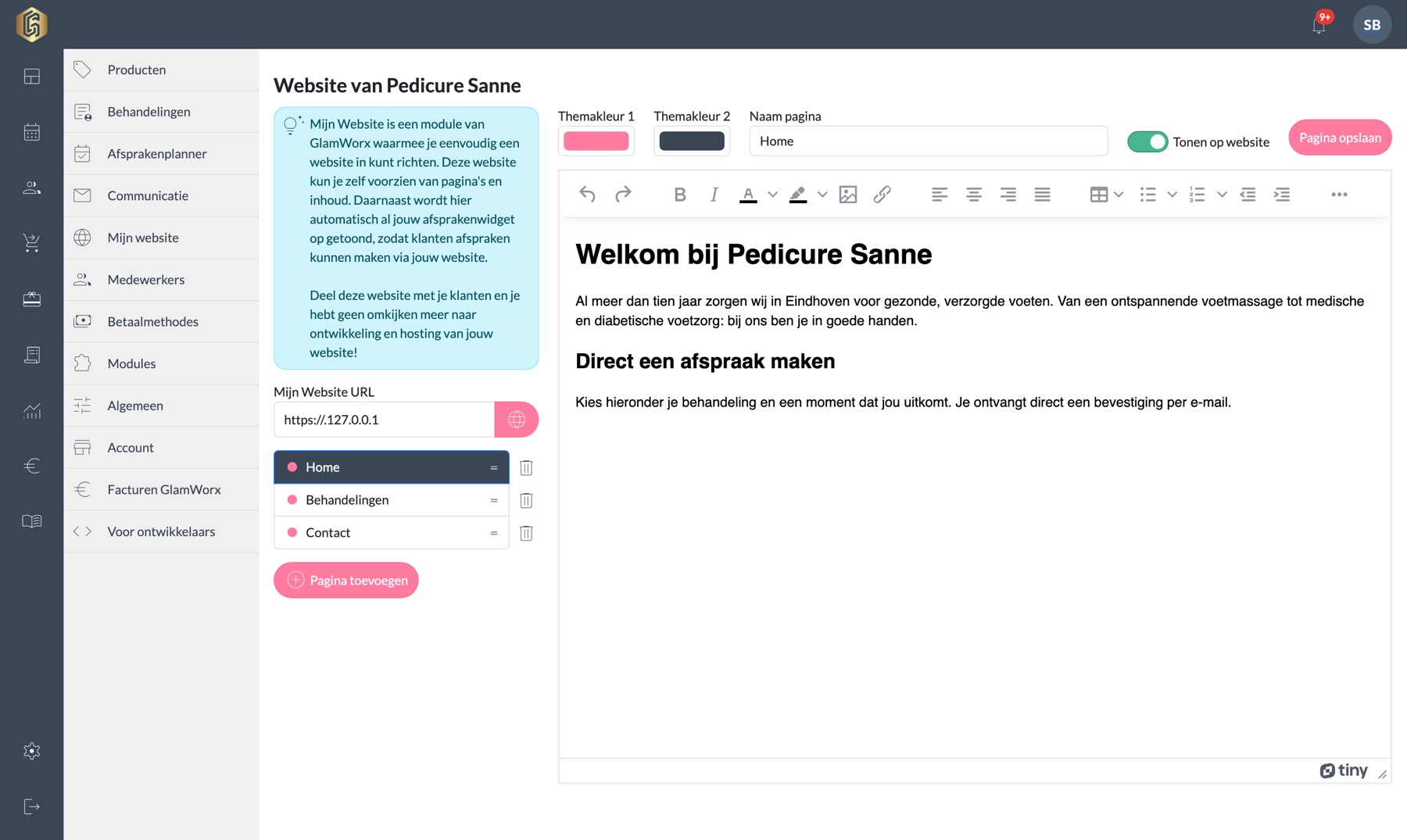Insert a hyperlink in editor
The height and width of the screenshot is (840, 1407).
tap(882, 195)
